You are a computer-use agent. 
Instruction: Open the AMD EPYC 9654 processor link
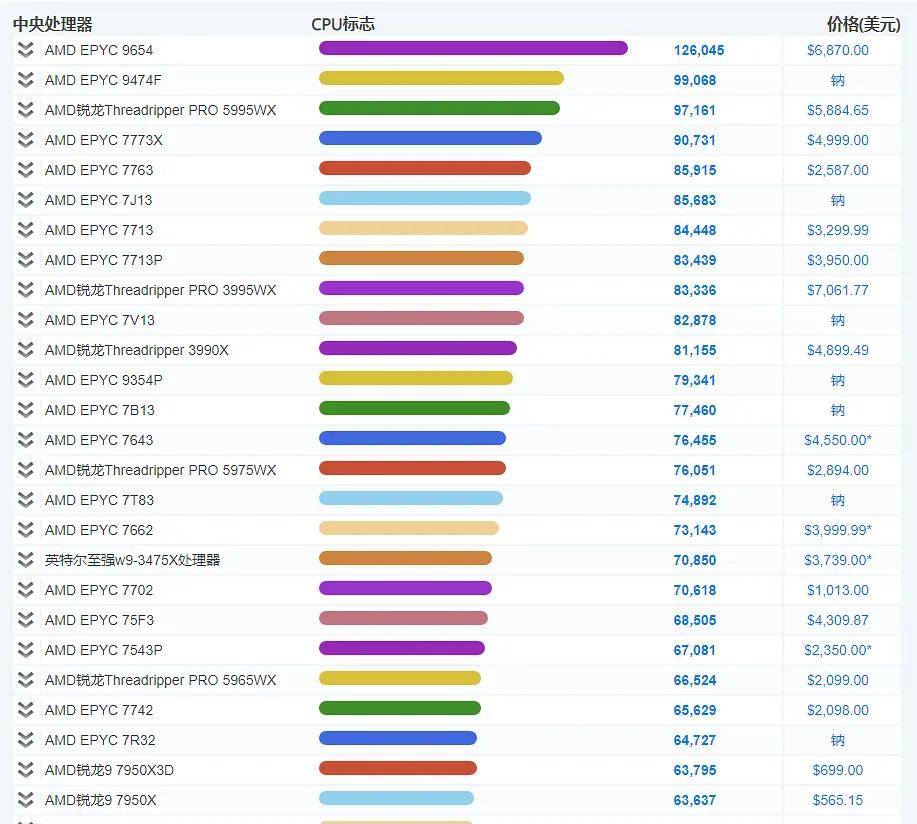pos(99,50)
